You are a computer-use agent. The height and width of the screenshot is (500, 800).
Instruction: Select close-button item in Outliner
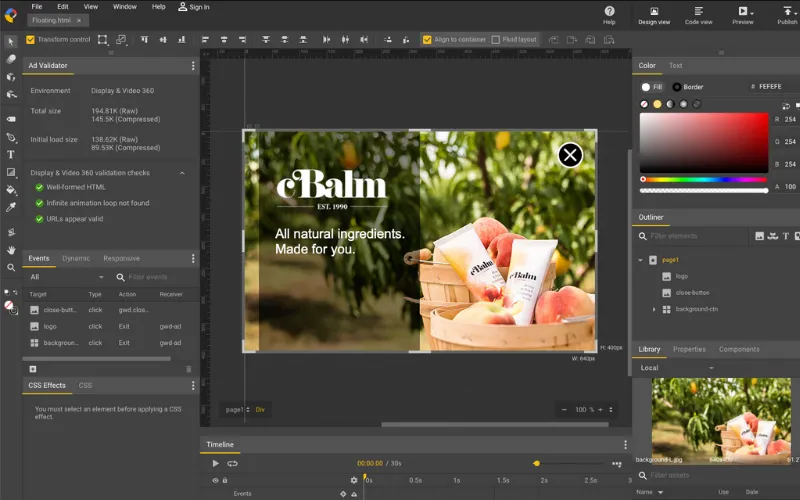tap(692, 292)
